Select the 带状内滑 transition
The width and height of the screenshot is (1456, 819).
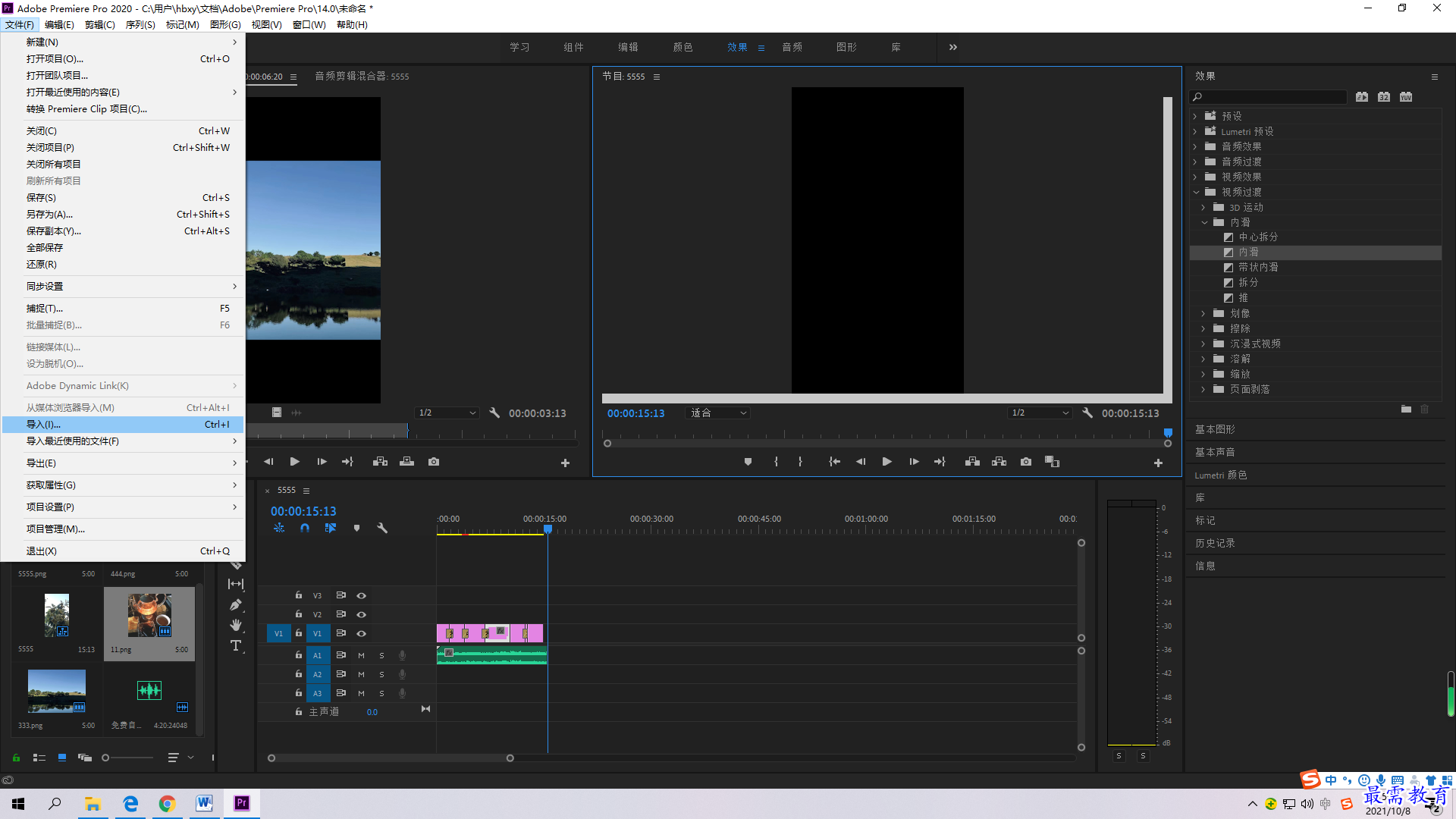click(x=1258, y=268)
